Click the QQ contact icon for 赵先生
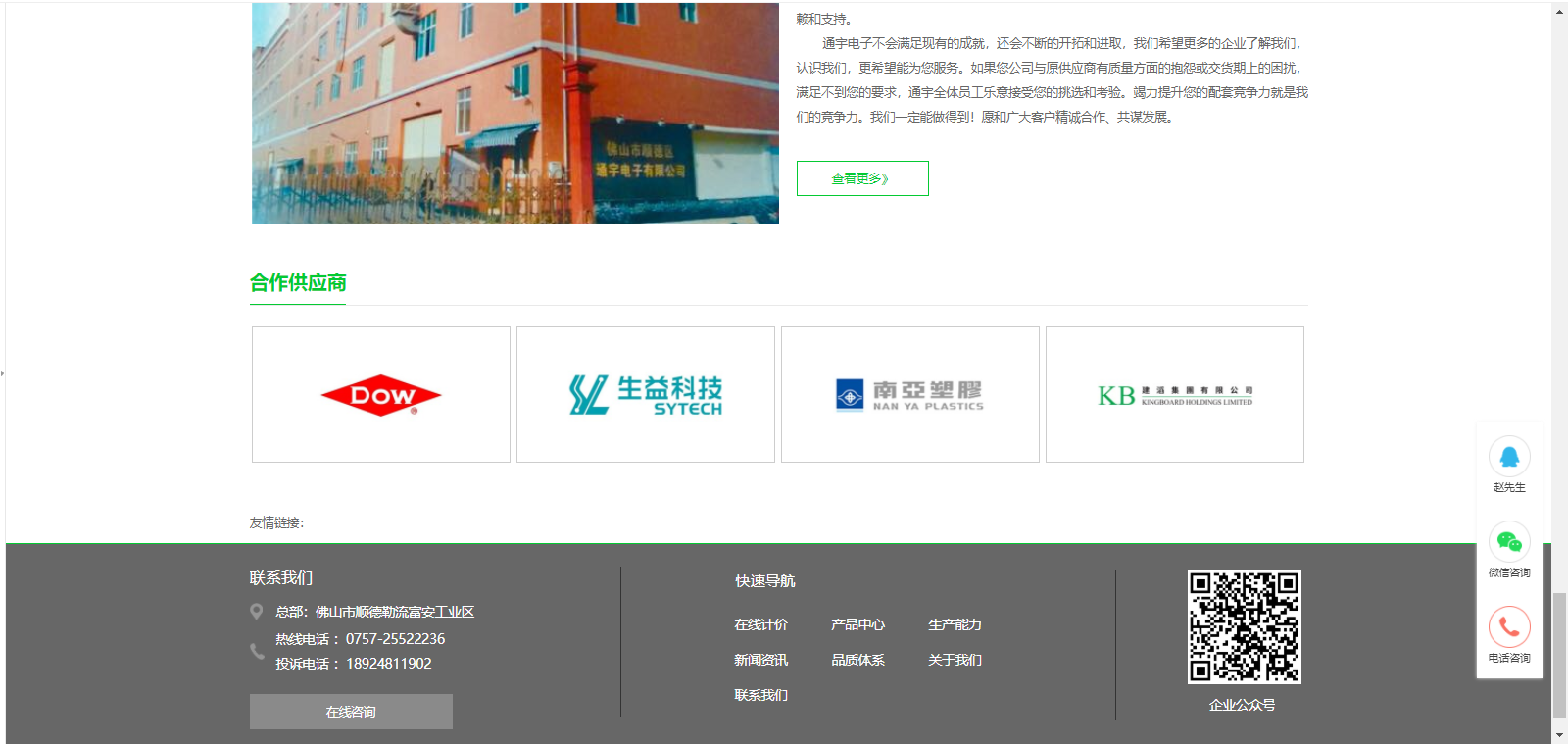The height and width of the screenshot is (744, 1568). tap(1509, 457)
